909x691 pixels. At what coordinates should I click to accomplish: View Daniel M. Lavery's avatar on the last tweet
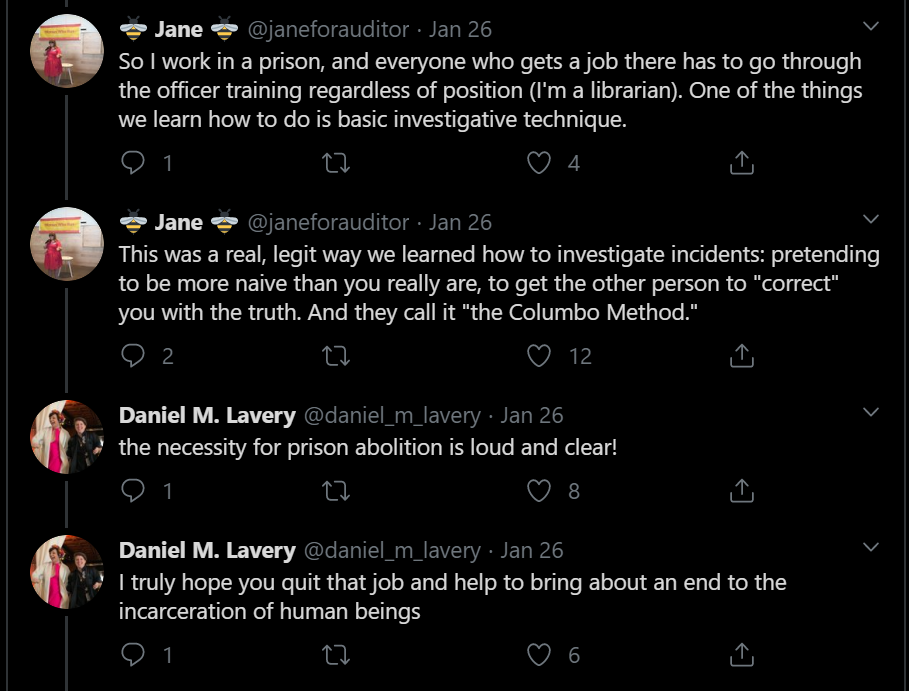(x=67, y=572)
